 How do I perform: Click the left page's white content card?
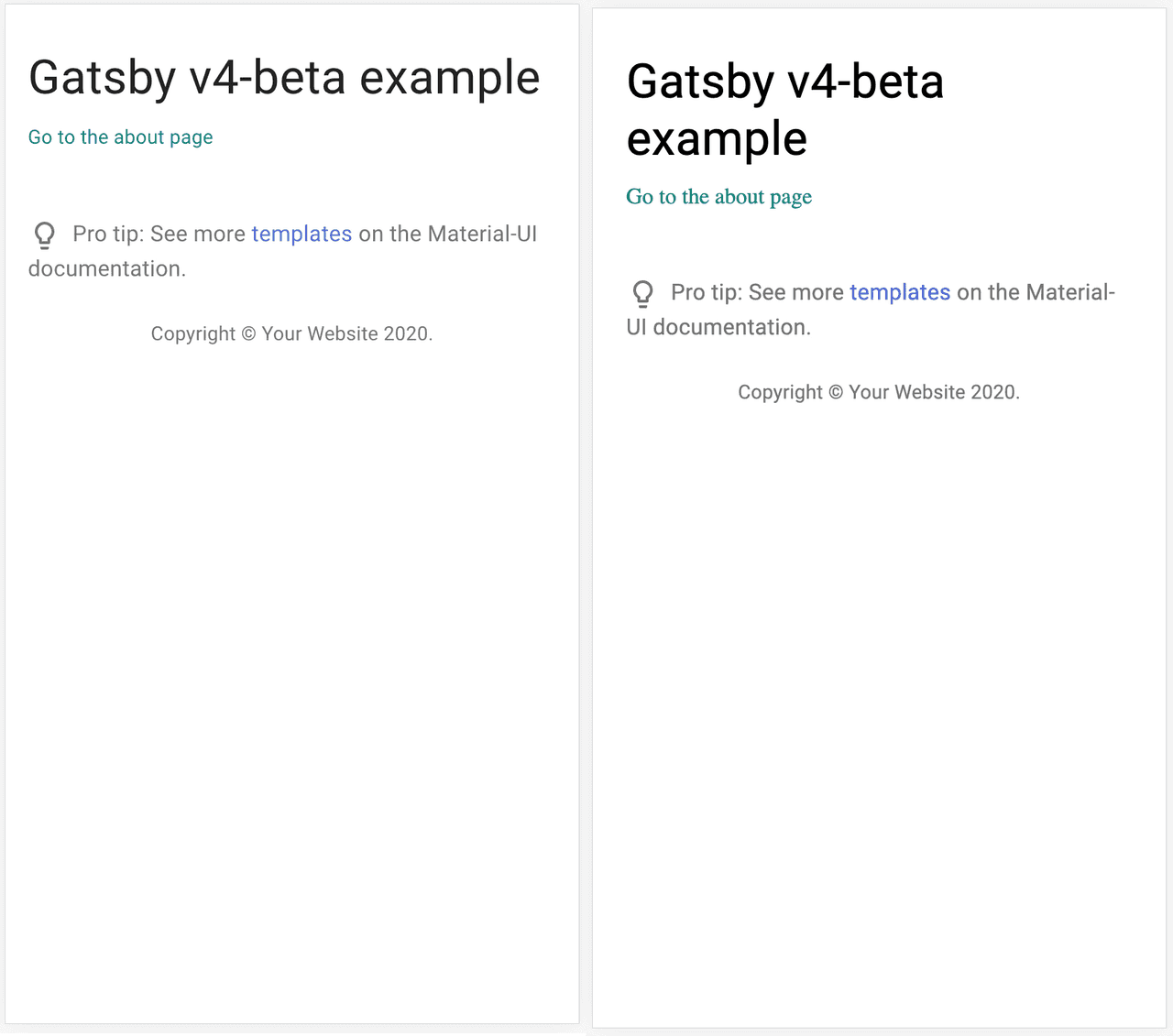(x=291, y=641)
